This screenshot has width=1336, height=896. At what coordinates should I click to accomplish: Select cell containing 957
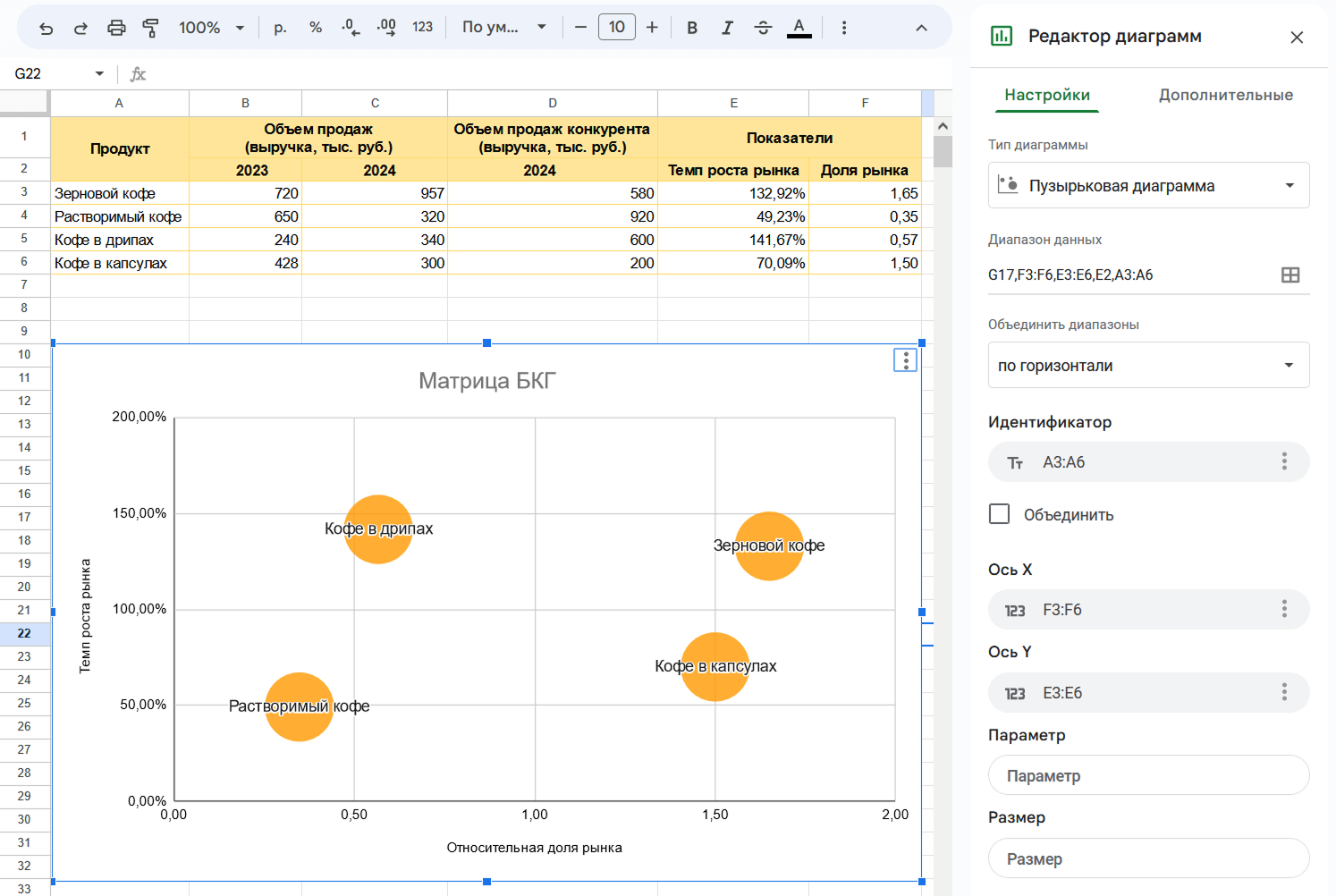375,193
